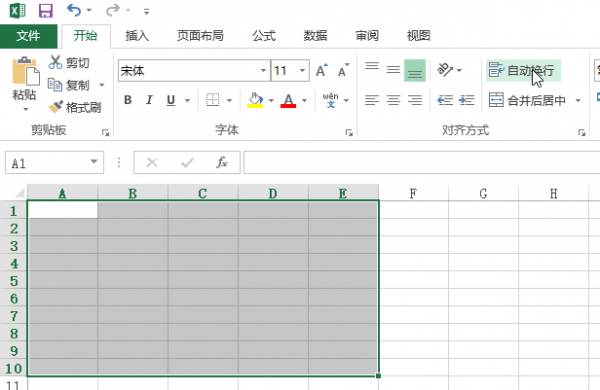Align text to middle of cell
The image size is (600, 390).
(x=393, y=70)
